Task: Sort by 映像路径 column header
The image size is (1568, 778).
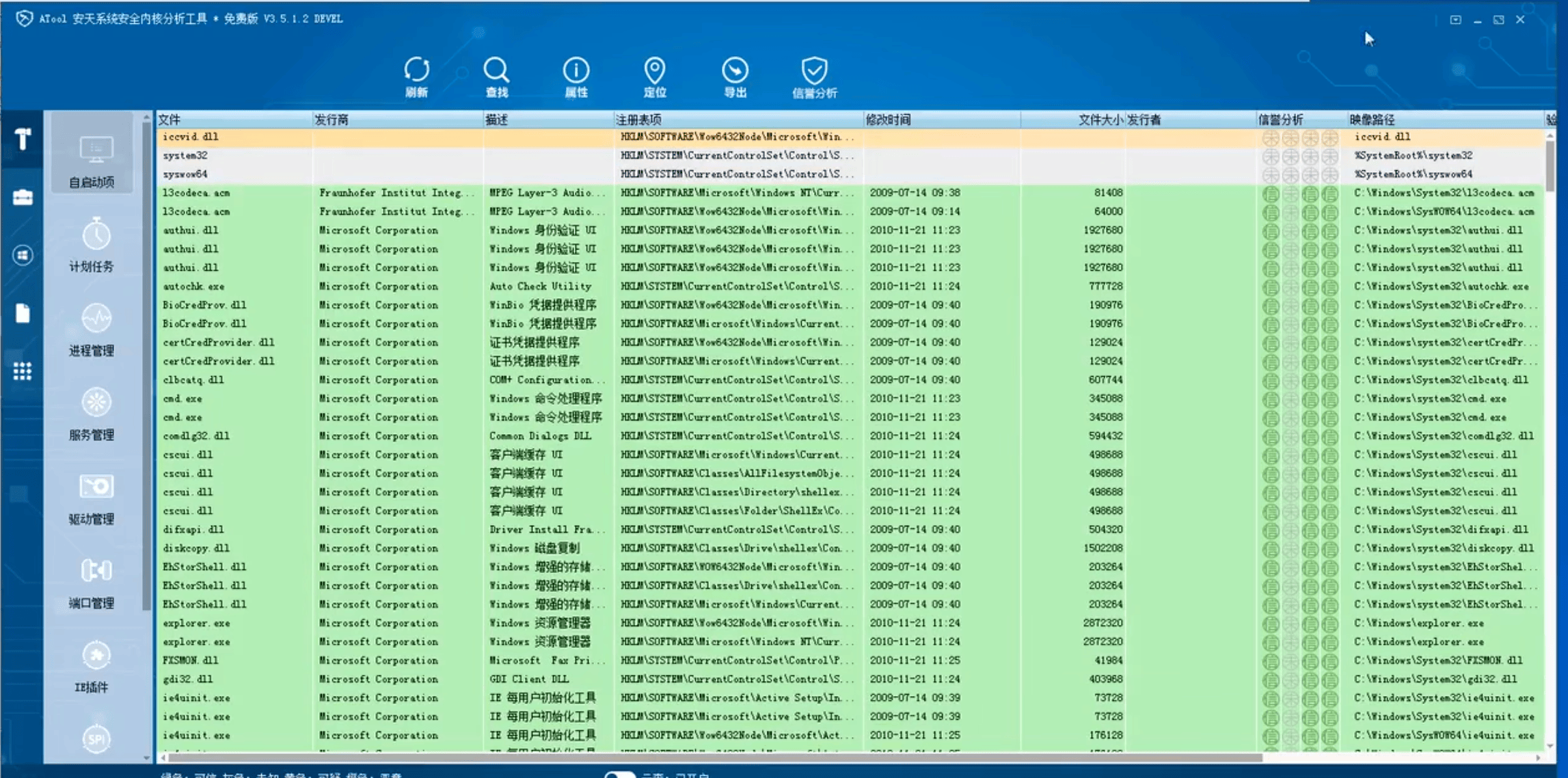Action: (1446, 120)
